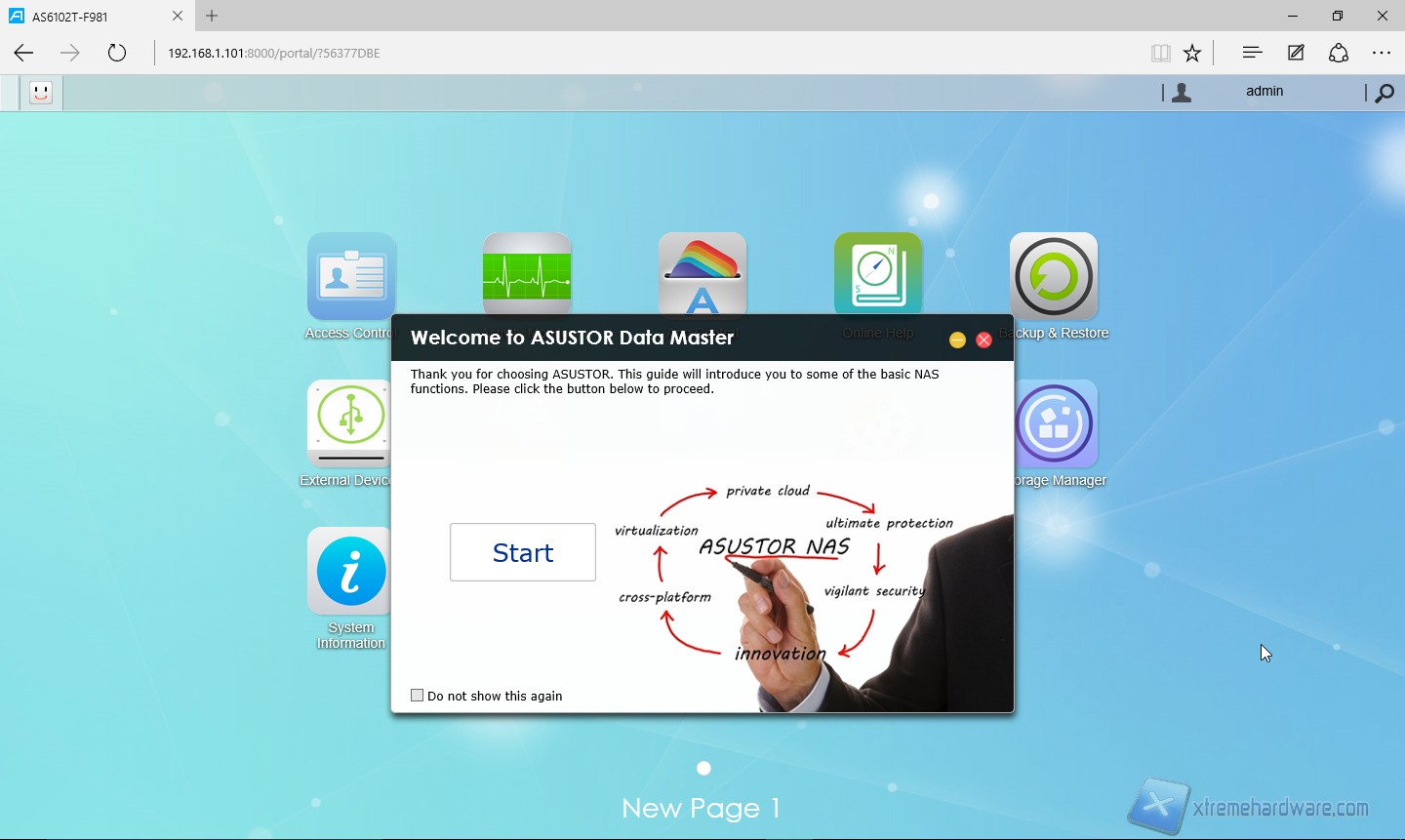The height and width of the screenshot is (840, 1405).
Task: Minimize the welcome dialog with yellow button
Action: (957, 340)
